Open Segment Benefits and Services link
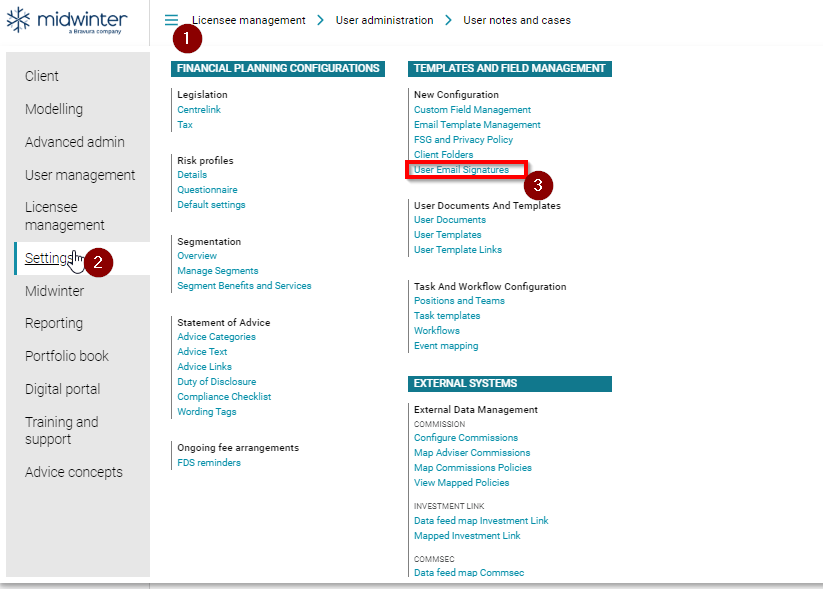Viewport: 823px width, 589px height. click(x=244, y=286)
